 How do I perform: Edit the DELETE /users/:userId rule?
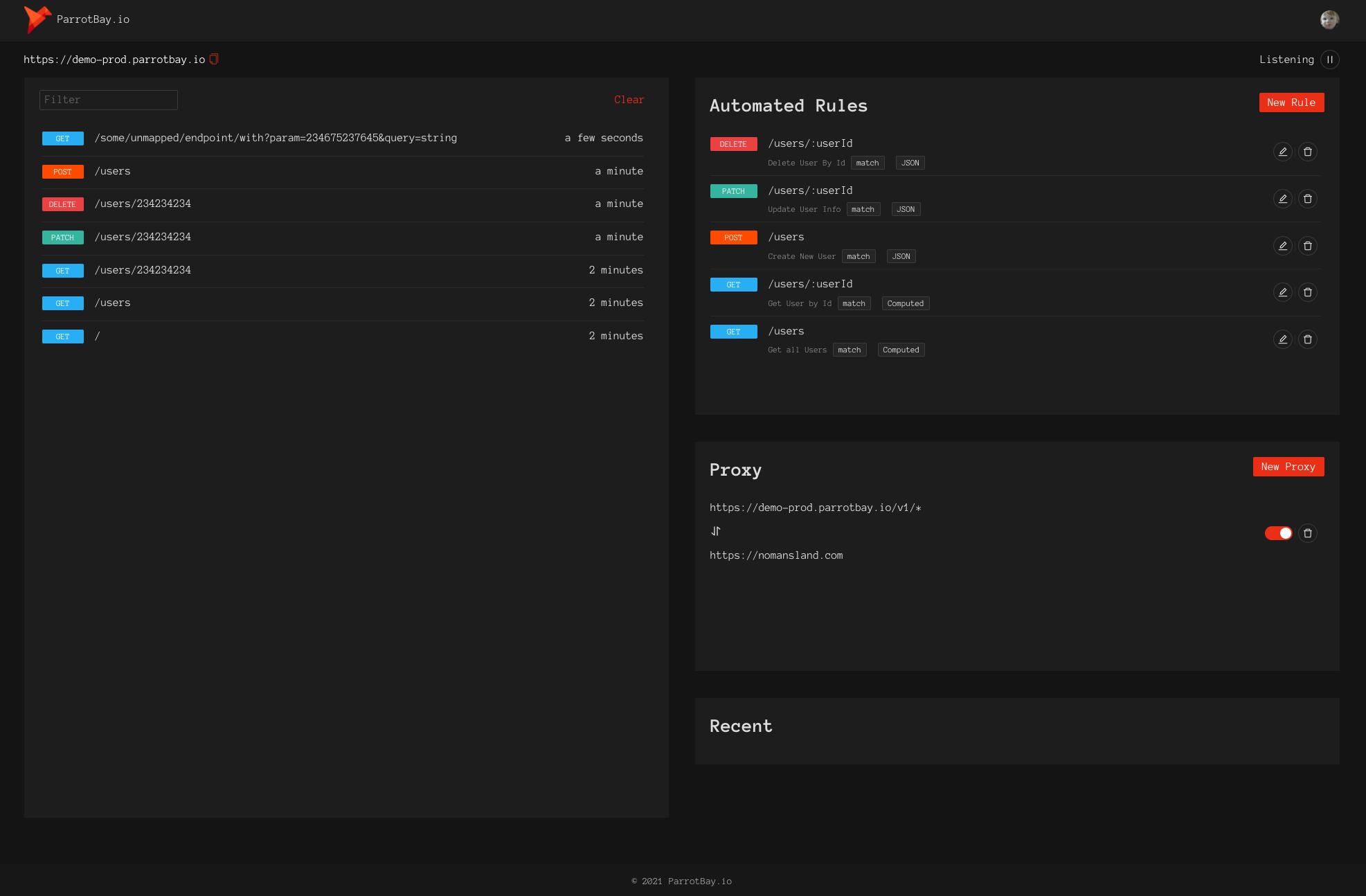point(1282,152)
